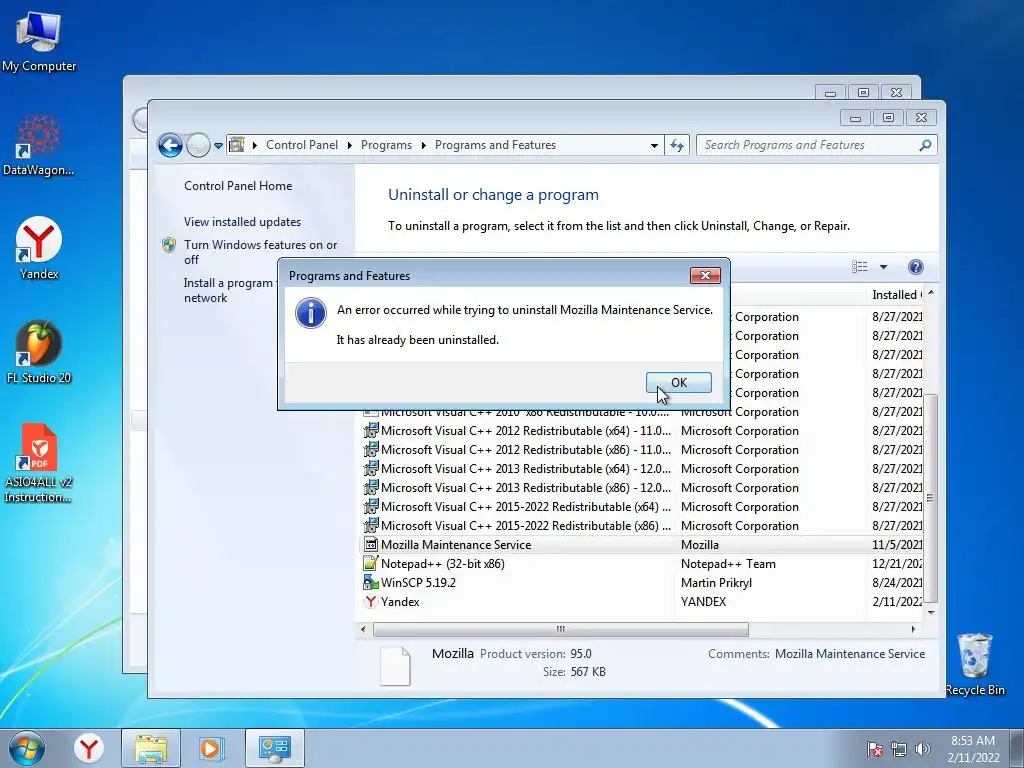The width and height of the screenshot is (1024, 768).
Task: Select Microsoft Visual C++ 2012 Redistributable (x86) row
Action: 642,450
